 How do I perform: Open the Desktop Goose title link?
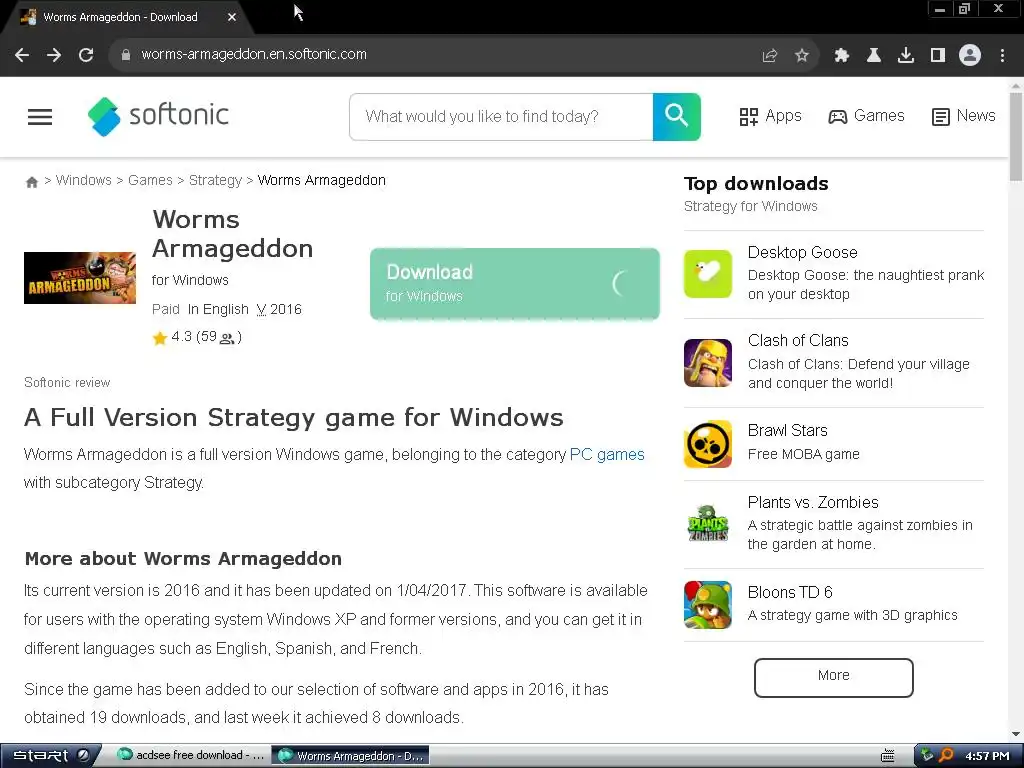[x=803, y=253]
